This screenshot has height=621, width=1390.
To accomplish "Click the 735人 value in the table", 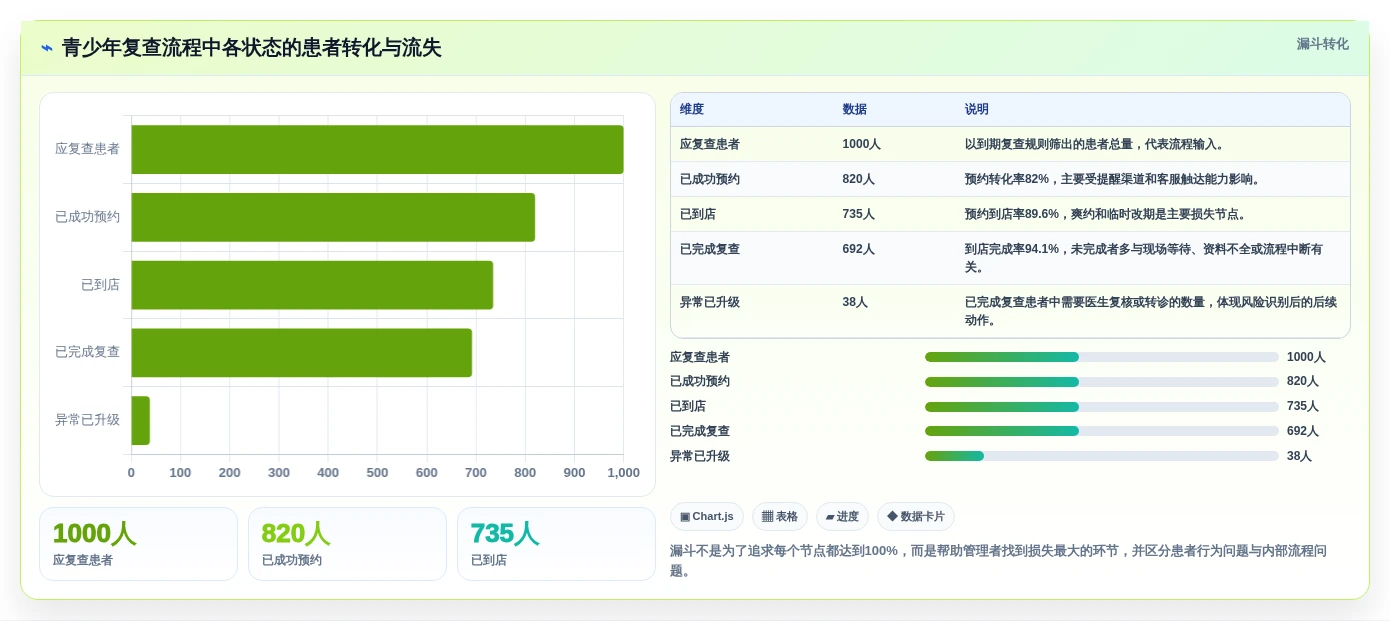I will pos(858,214).
